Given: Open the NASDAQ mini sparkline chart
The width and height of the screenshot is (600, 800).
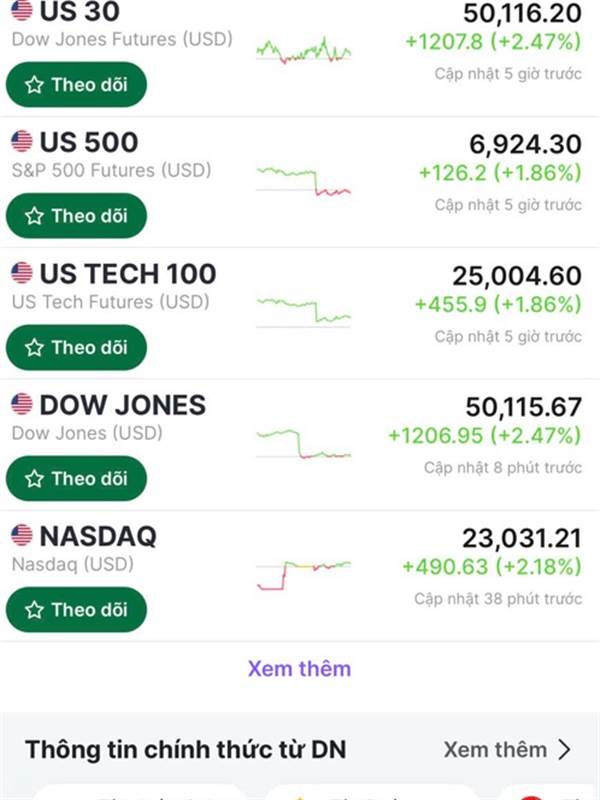Looking at the screenshot, I should [x=303, y=572].
